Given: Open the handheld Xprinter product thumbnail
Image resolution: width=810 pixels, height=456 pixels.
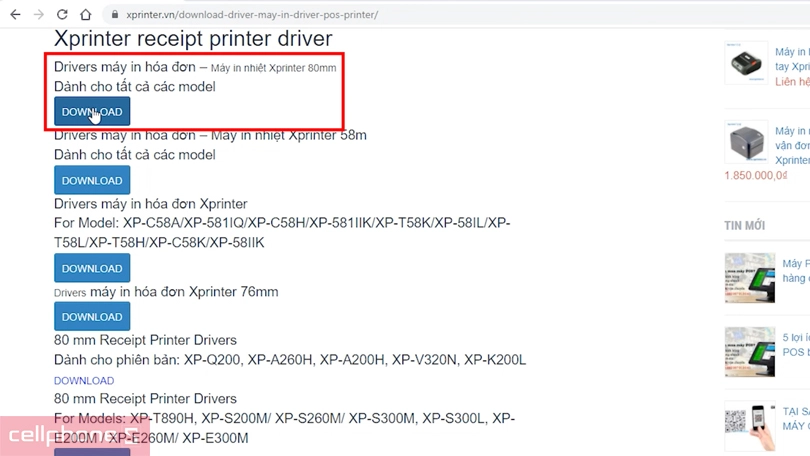Looking at the screenshot, I should click(x=746, y=63).
